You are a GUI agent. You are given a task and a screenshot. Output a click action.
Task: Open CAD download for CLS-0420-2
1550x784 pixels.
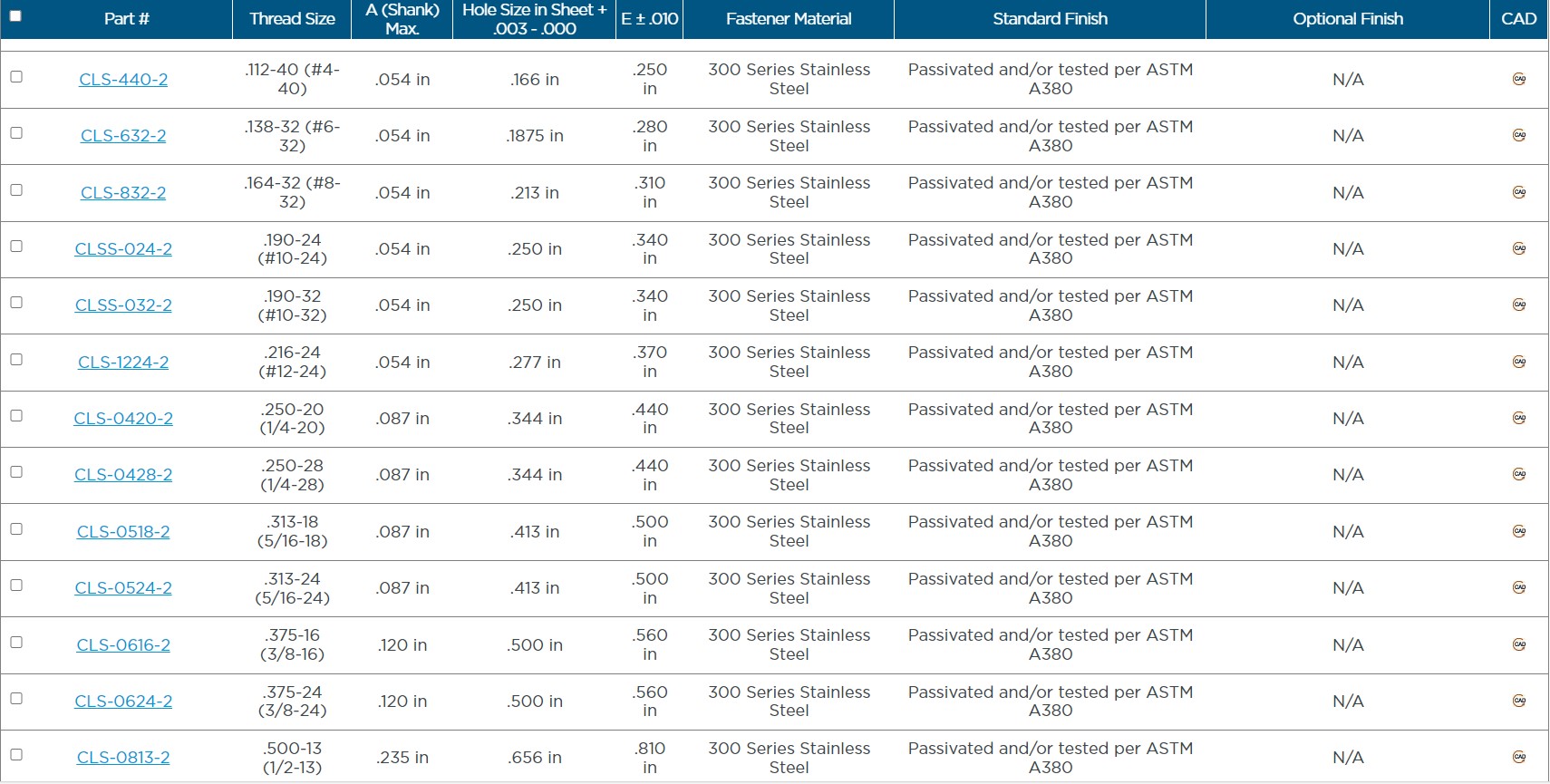pos(1519,418)
